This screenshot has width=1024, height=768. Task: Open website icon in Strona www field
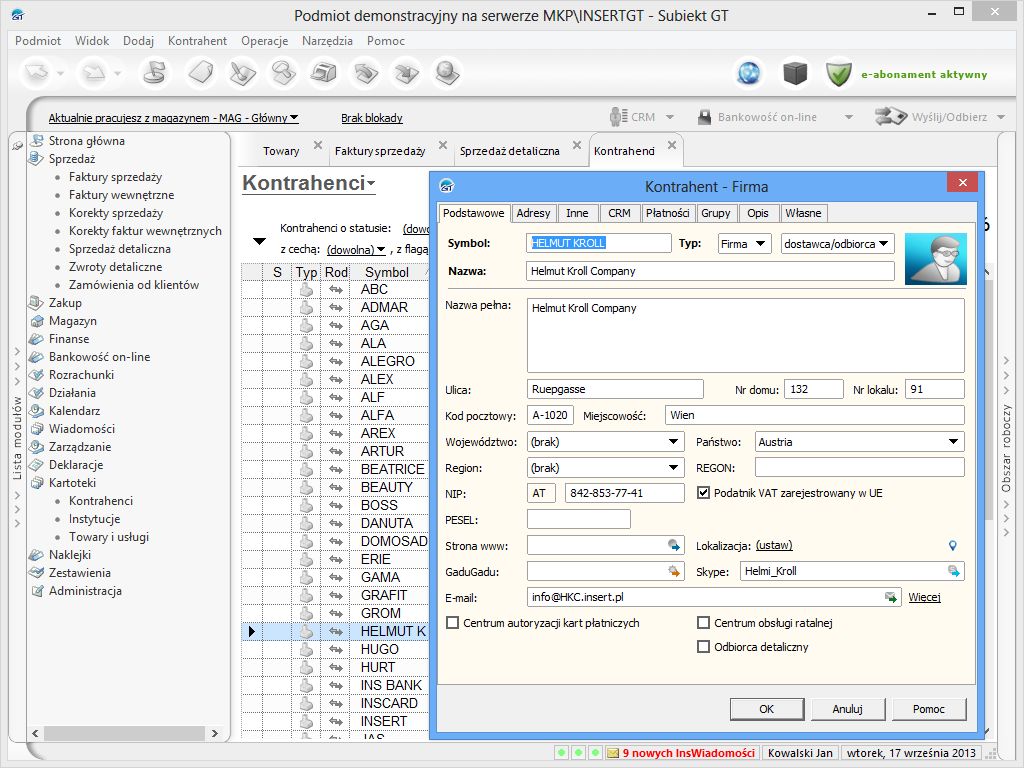pos(675,545)
